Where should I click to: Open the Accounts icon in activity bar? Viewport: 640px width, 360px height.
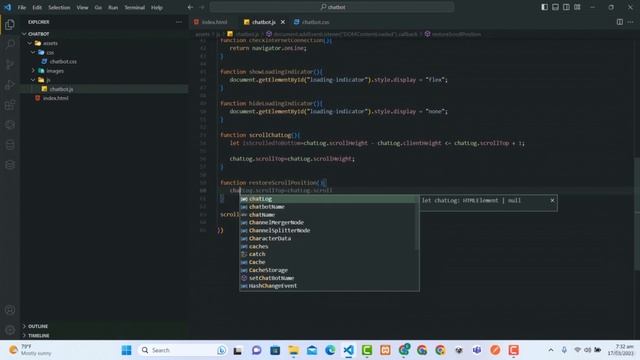(10, 310)
